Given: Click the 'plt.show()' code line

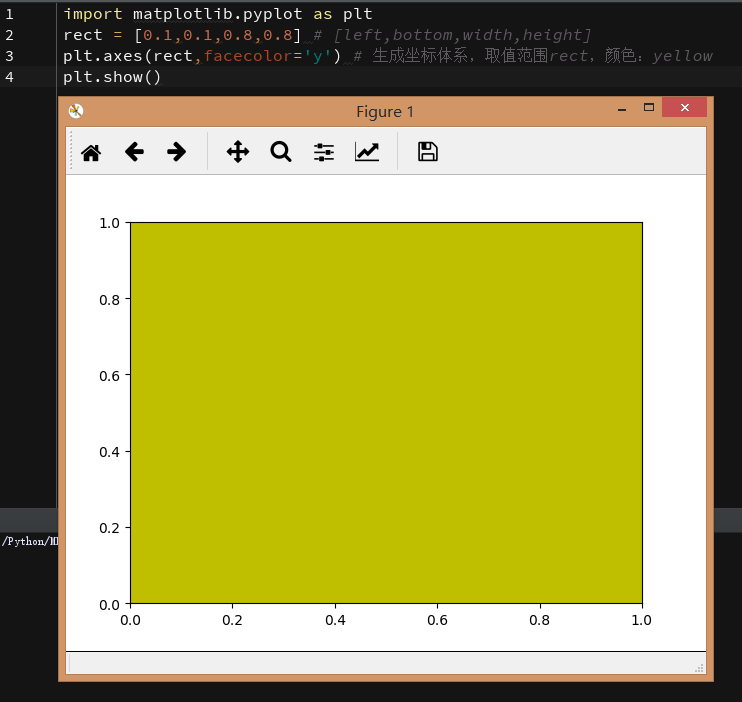Looking at the screenshot, I should click(112, 77).
